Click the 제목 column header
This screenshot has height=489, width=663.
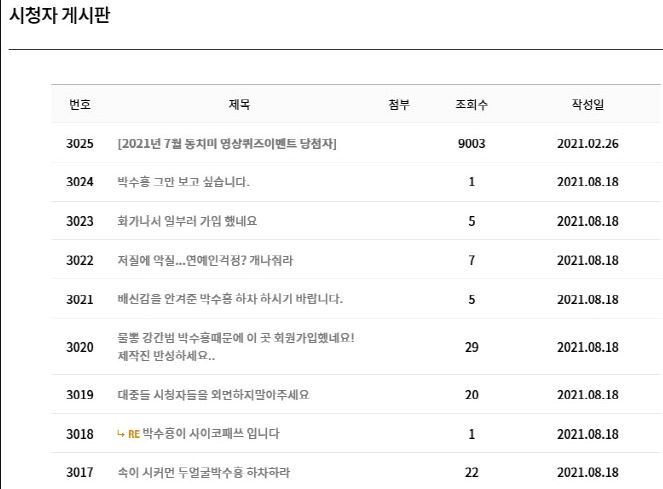239,104
